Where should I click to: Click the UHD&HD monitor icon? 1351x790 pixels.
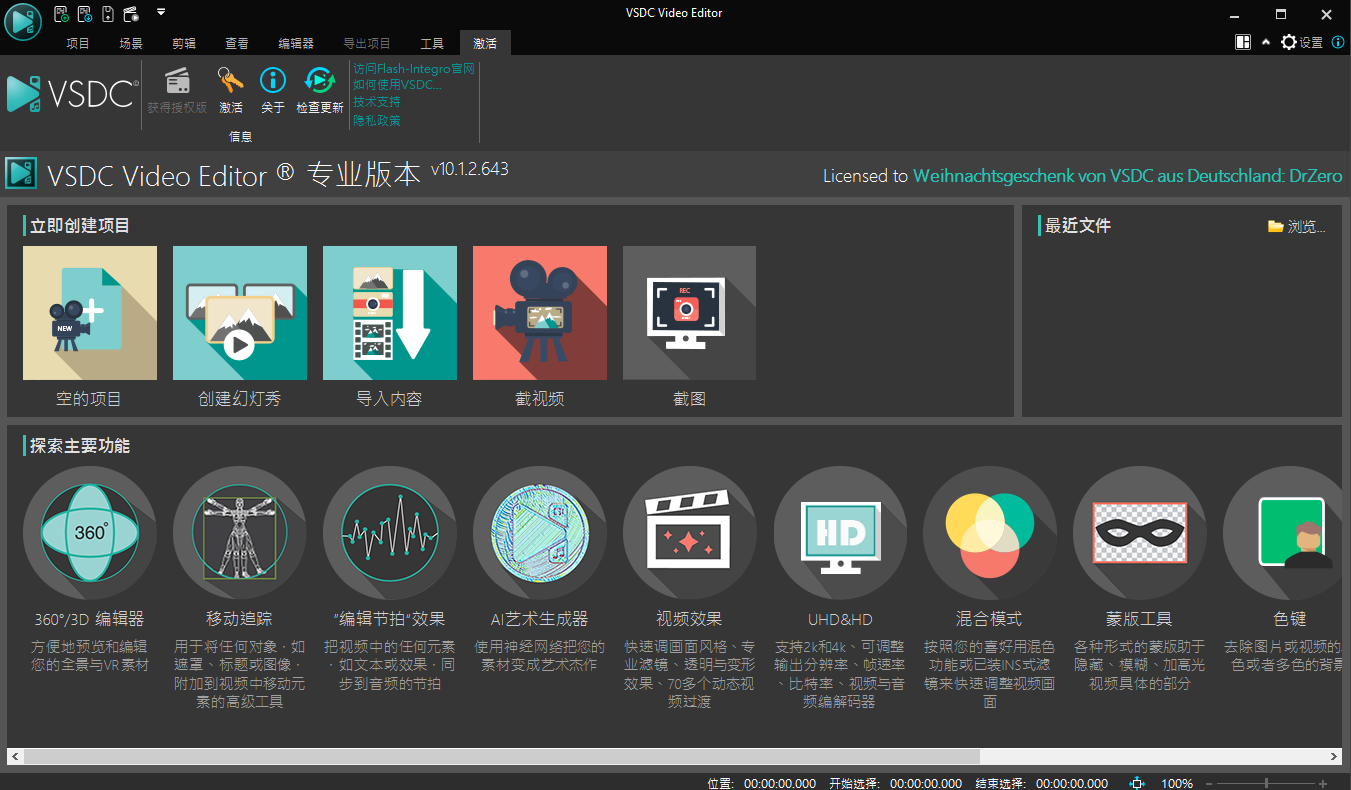[840, 533]
